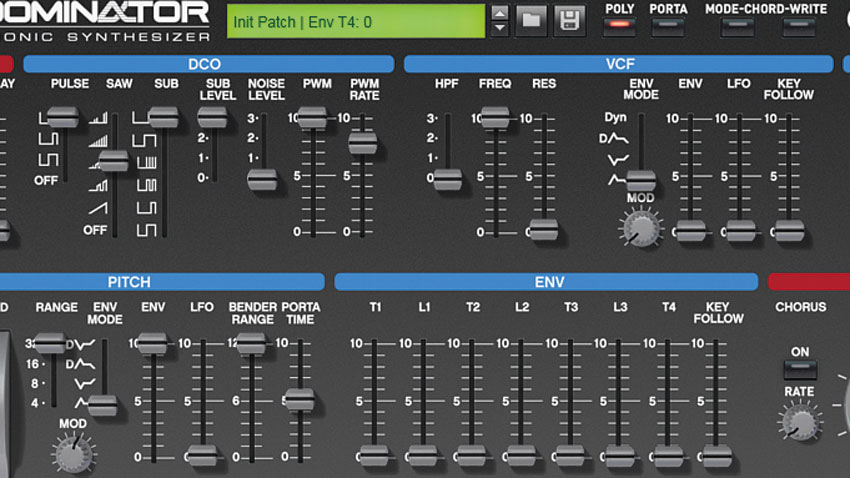Click PITCH ENV MODE slider handle
This screenshot has height=478, width=850.
coord(102,405)
